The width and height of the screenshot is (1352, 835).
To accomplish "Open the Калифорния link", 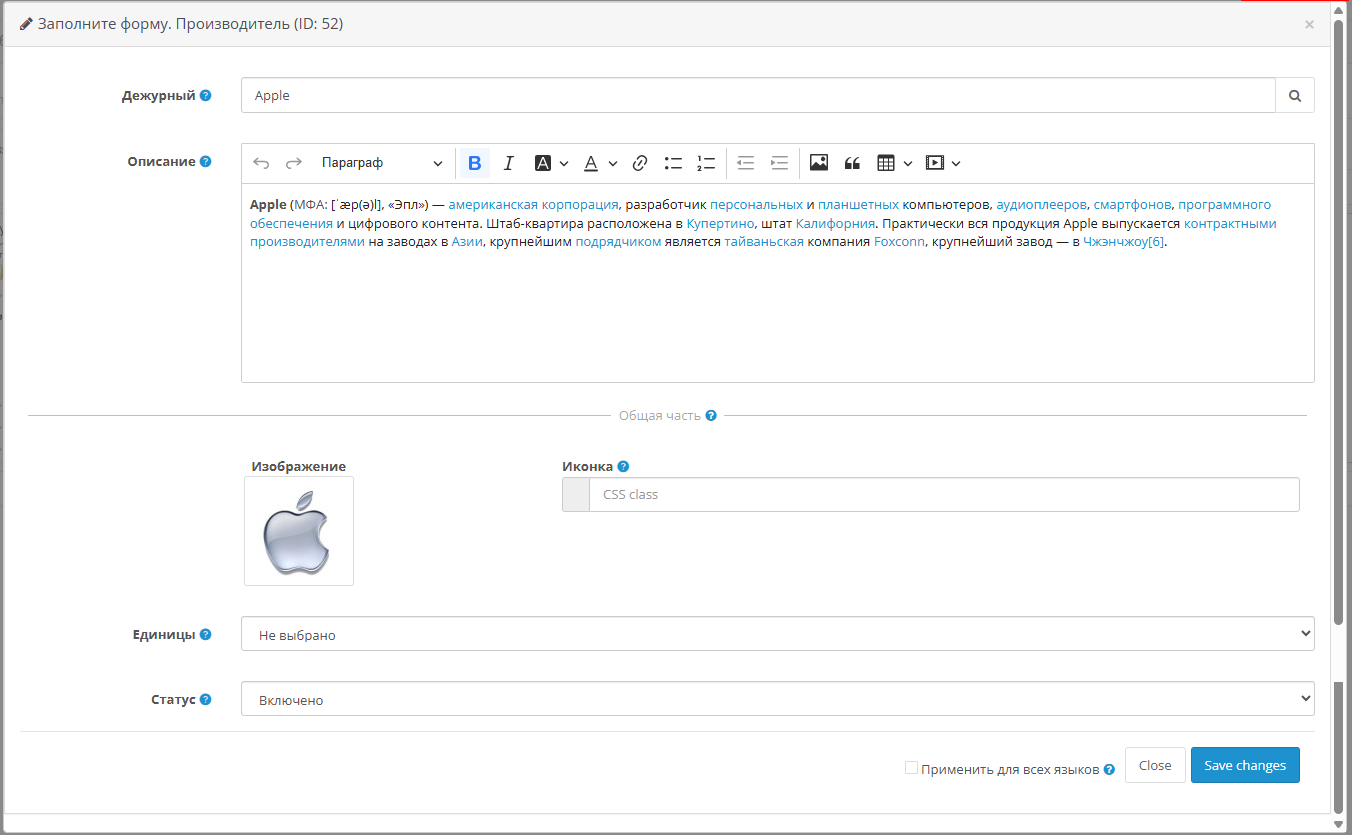I will [835, 224].
